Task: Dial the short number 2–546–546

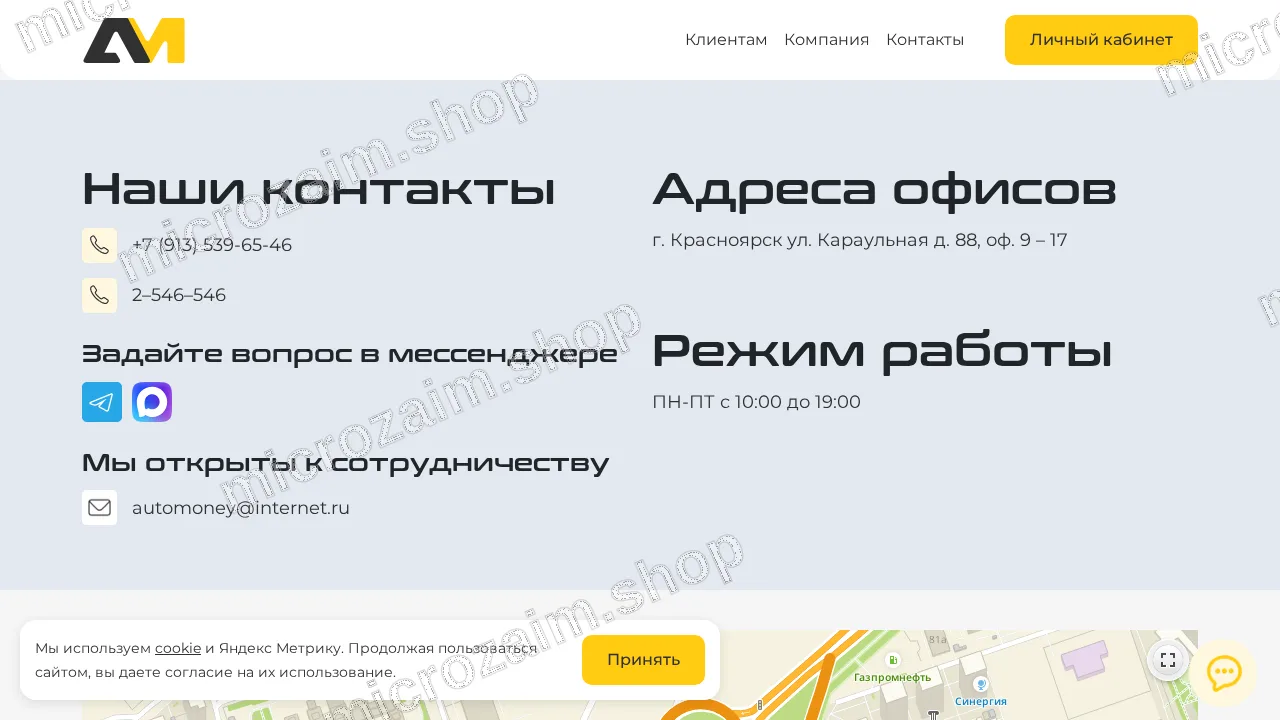Action: point(179,295)
